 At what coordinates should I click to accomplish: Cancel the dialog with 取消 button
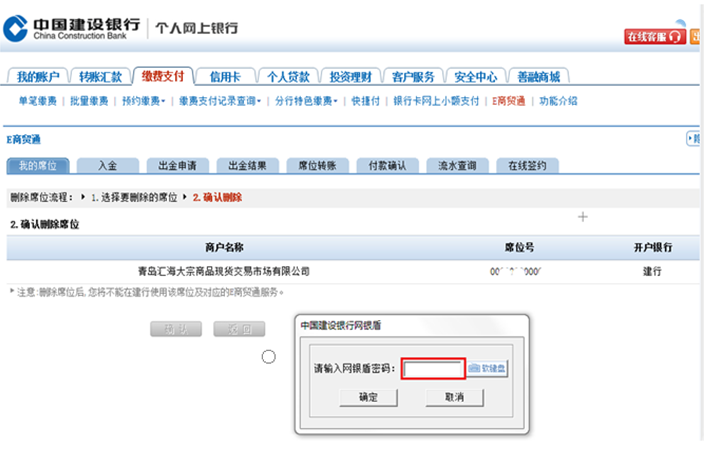454,397
